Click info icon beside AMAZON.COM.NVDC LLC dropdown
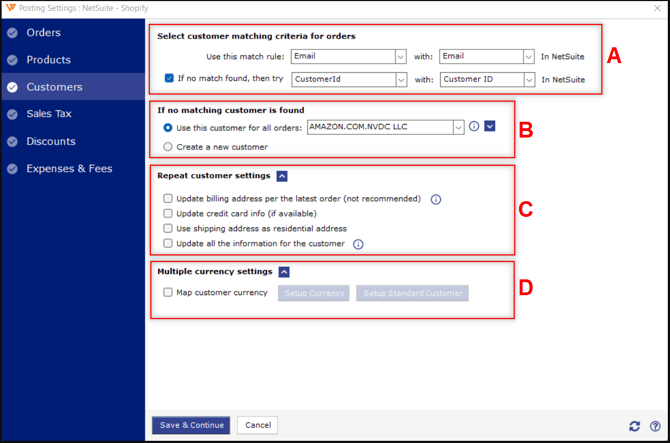The image size is (670, 443). pyautogui.click(x=474, y=126)
